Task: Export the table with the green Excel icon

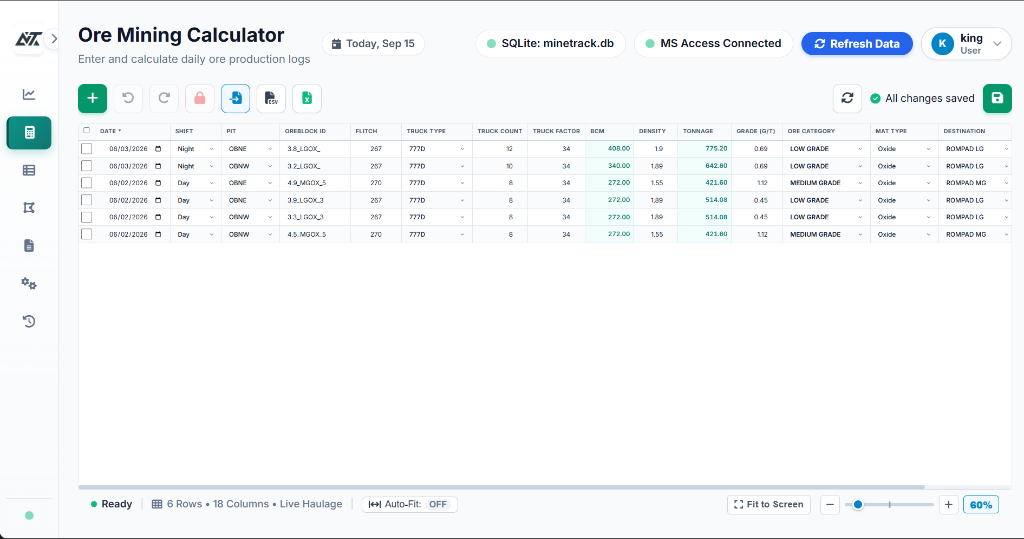Action: pyautogui.click(x=307, y=99)
